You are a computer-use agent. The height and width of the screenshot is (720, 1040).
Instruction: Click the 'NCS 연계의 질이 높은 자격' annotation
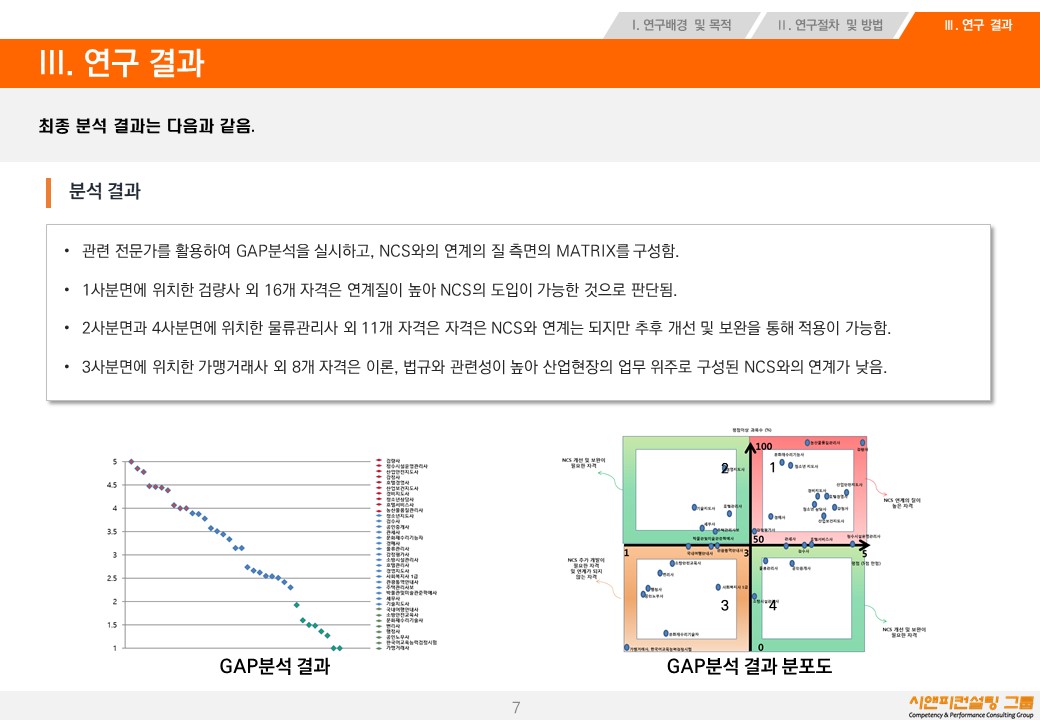coord(902,503)
